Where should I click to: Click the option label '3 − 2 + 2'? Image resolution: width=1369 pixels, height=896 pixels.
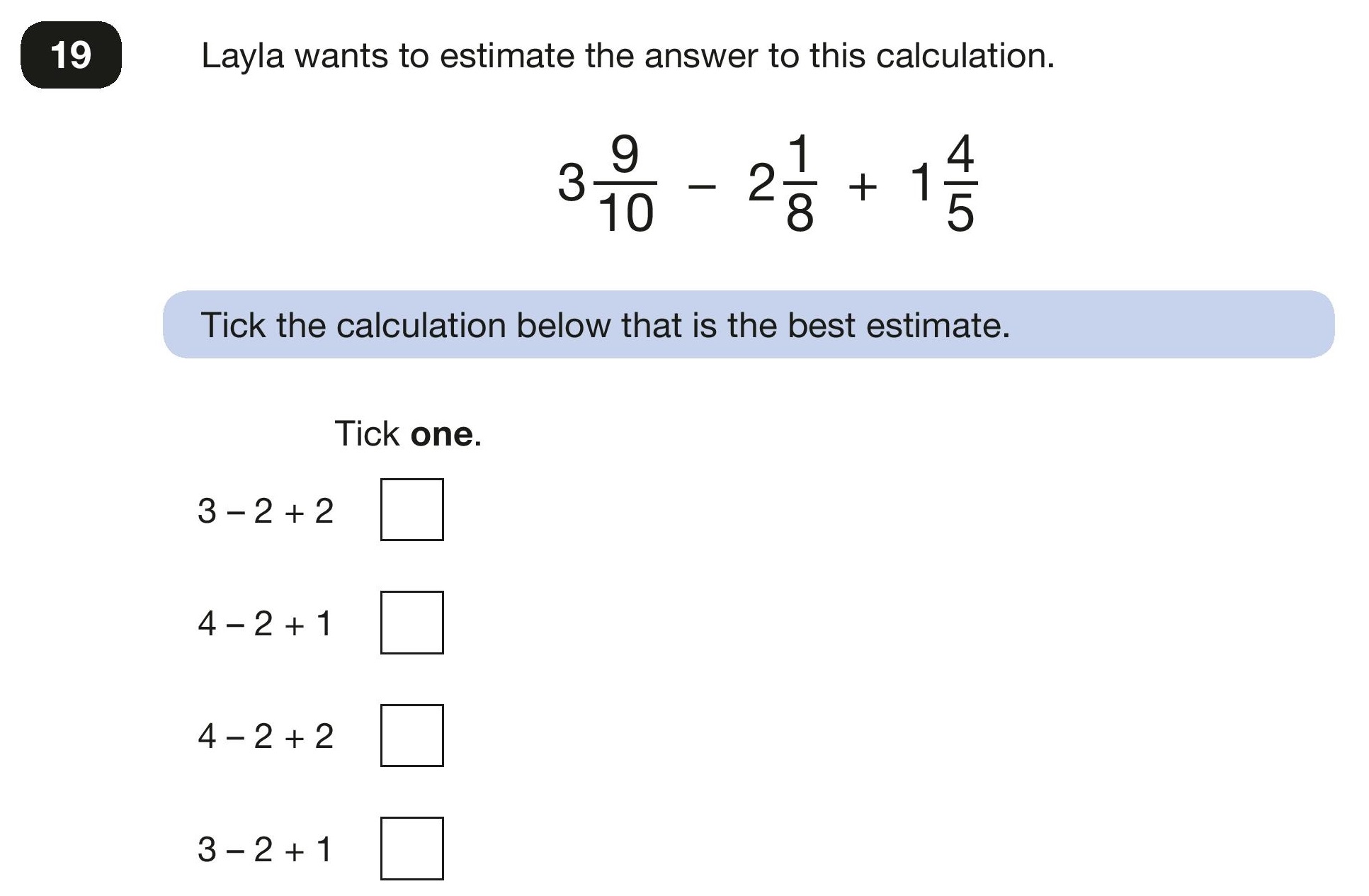click(266, 511)
